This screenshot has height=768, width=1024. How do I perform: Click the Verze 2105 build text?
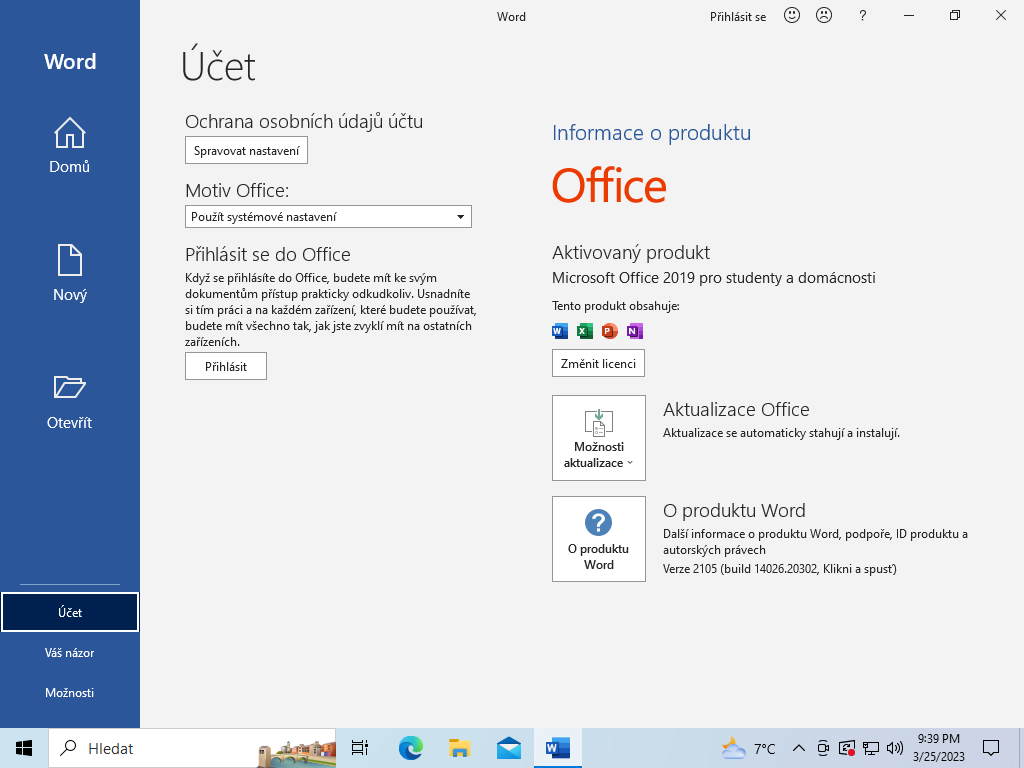pos(780,569)
